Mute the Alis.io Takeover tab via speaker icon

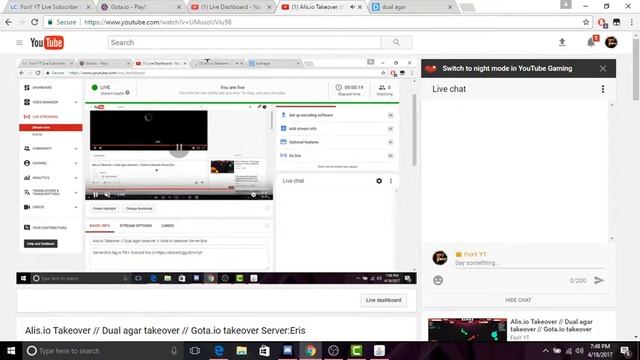point(352,7)
